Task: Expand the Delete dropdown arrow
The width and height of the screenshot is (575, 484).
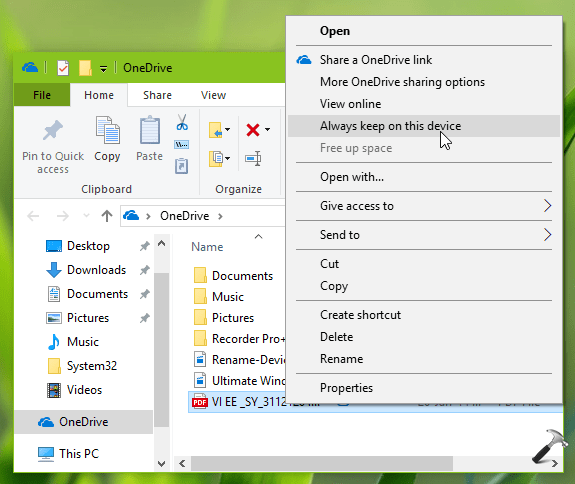Action: coord(267,129)
